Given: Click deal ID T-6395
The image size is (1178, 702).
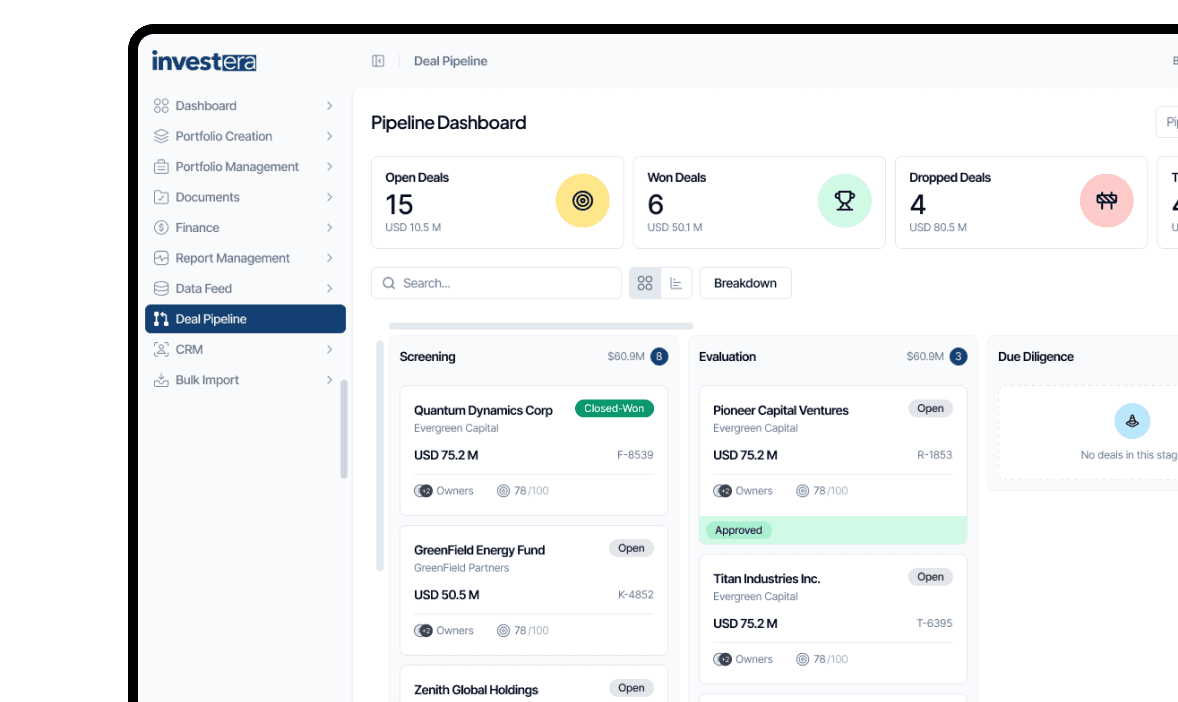Looking at the screenshot, I should click(935, 623).
